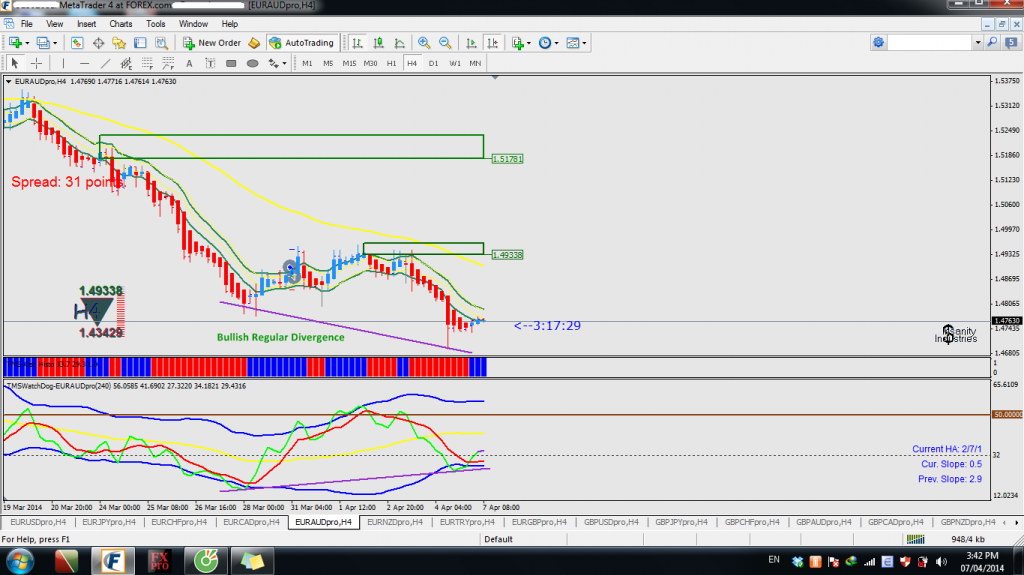
Task: Open the Charts menu
Action: coord(121,24)
